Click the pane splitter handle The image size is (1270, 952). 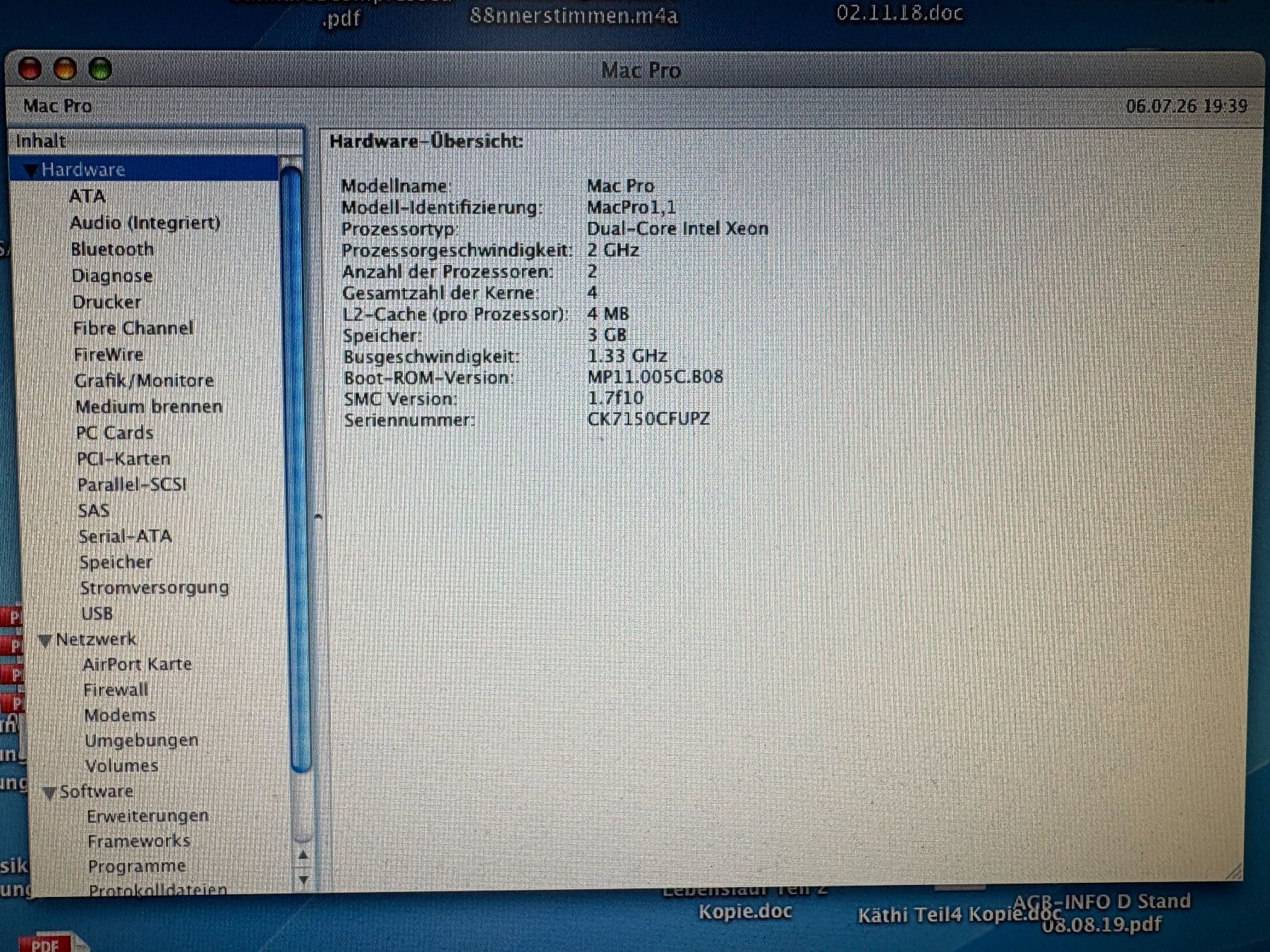(318, 516)
